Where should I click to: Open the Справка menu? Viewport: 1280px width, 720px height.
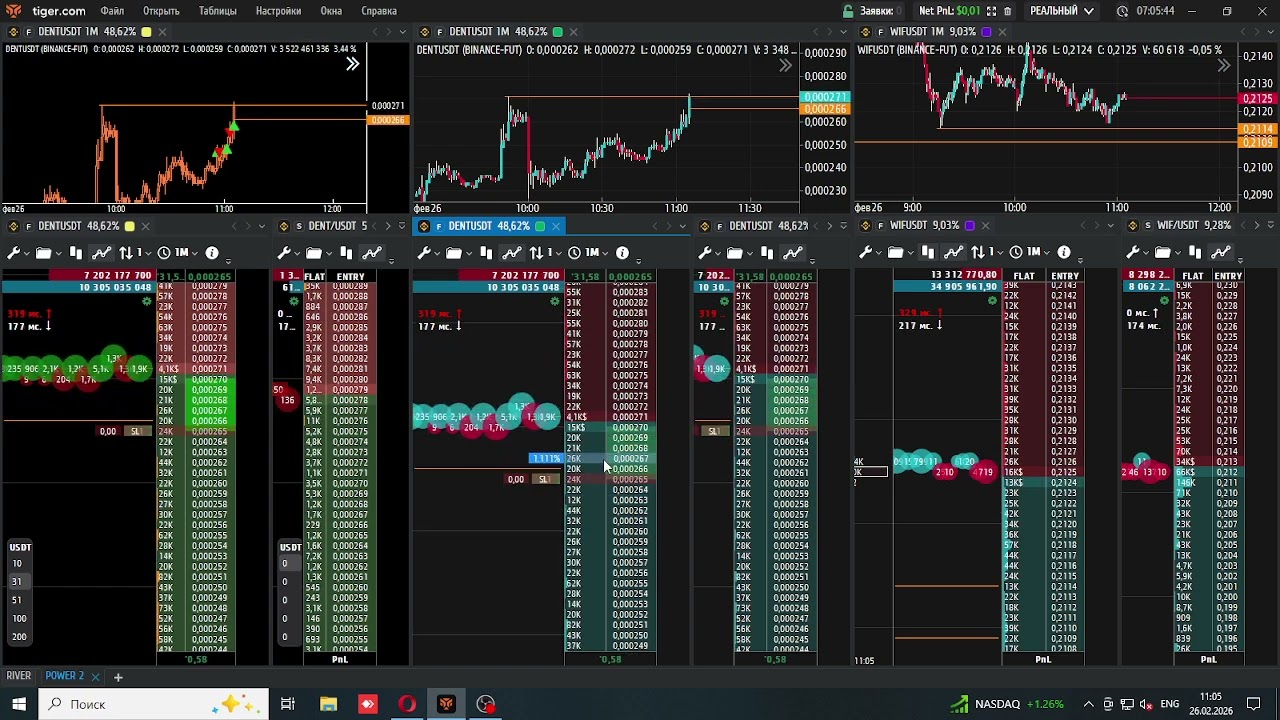(379, 11)
